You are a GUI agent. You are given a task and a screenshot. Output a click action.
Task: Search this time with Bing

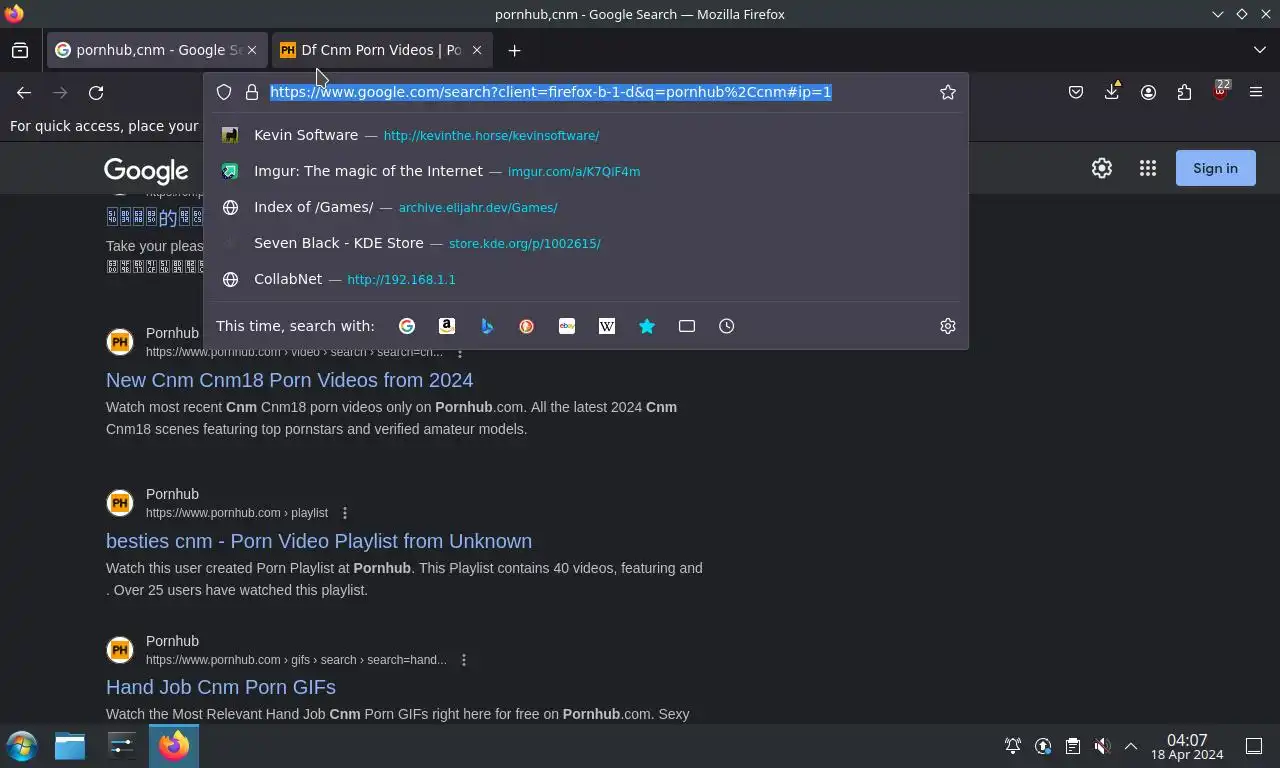[487, 326]
